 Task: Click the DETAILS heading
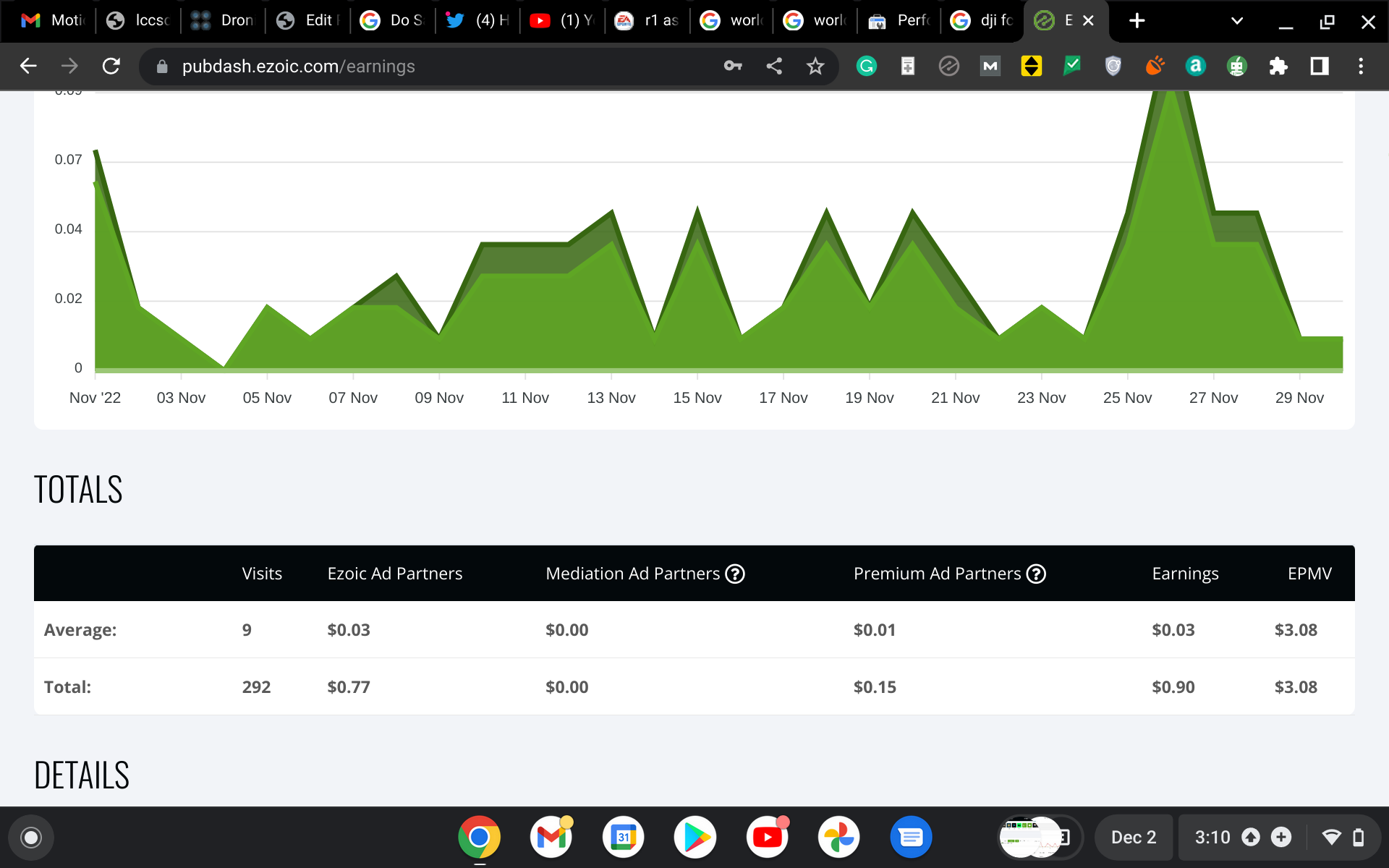click(82, 775)
